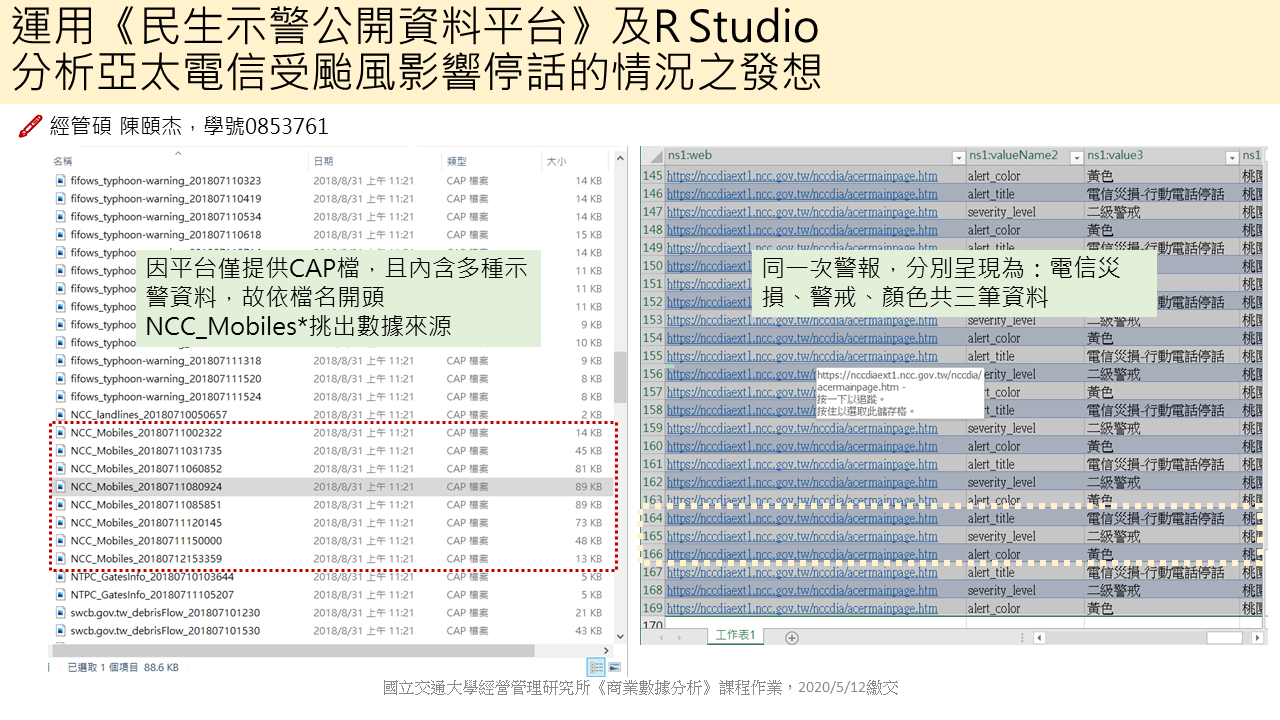This screenshot has width=1280, height=720.
Task: Sort files by 日期 column header
Action: (x=324, y=161)
